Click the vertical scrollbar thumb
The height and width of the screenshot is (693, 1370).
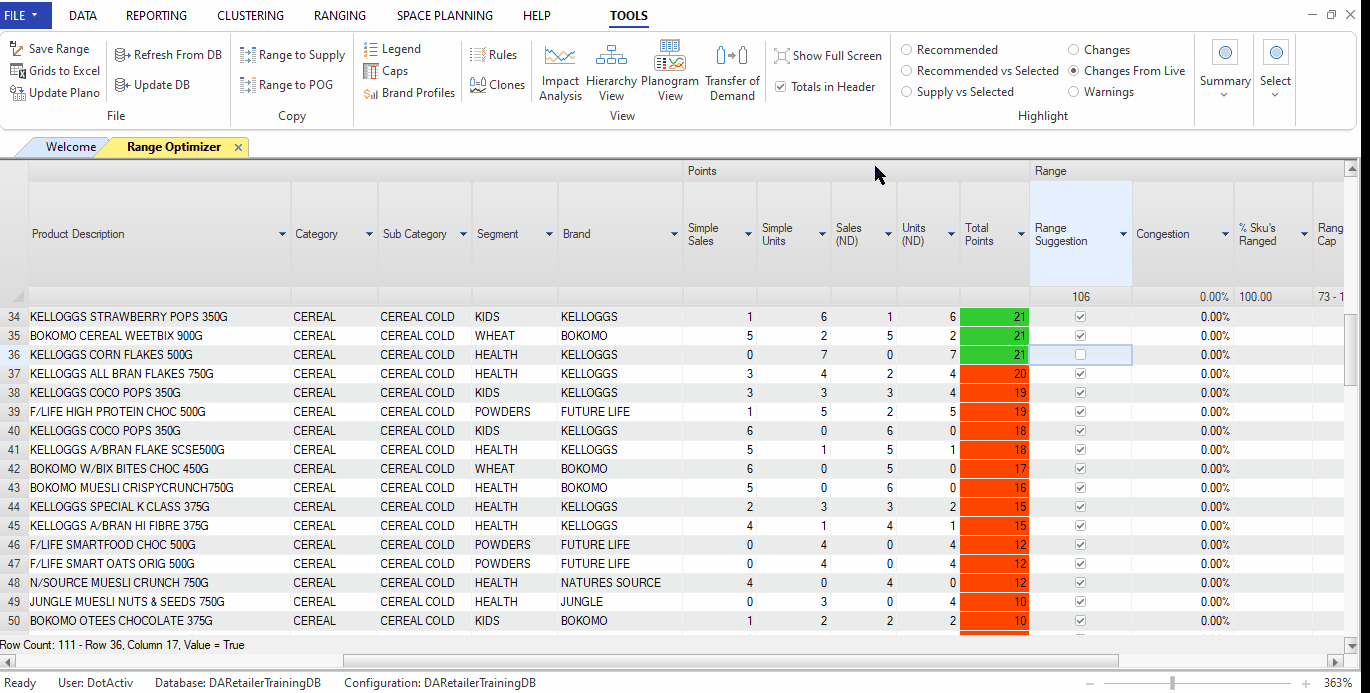1351,349
